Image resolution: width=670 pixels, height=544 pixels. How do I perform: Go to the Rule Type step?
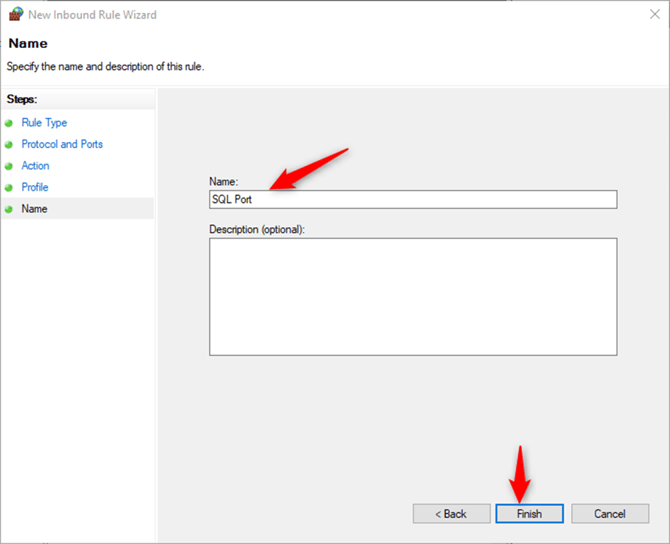pyautogui.click(x=44, y=123)
